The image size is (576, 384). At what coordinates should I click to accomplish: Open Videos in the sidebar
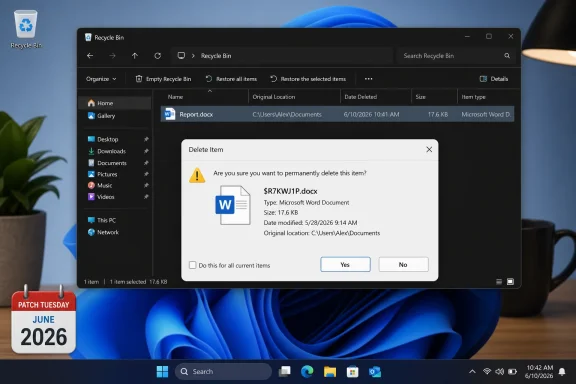(x=105, y=197)
